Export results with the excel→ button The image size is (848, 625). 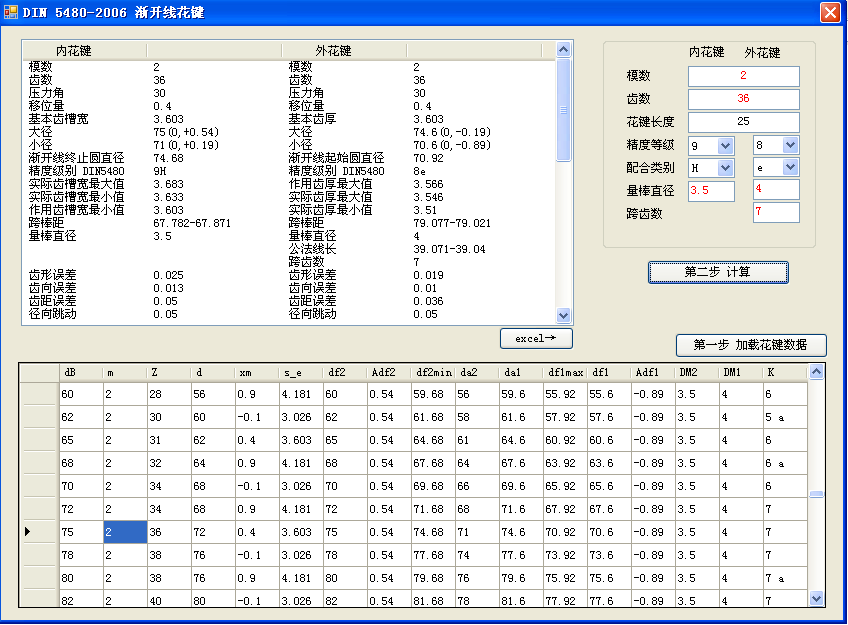pos(536,338)
